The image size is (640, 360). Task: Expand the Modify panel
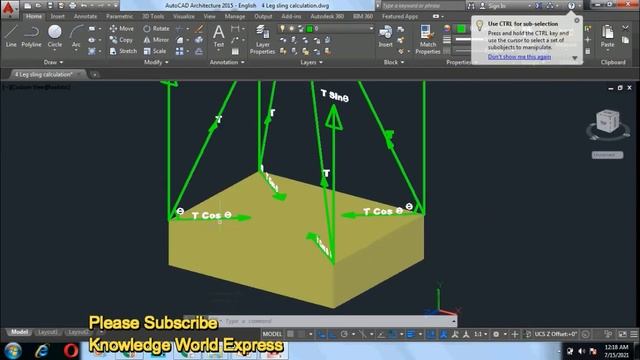156,62
